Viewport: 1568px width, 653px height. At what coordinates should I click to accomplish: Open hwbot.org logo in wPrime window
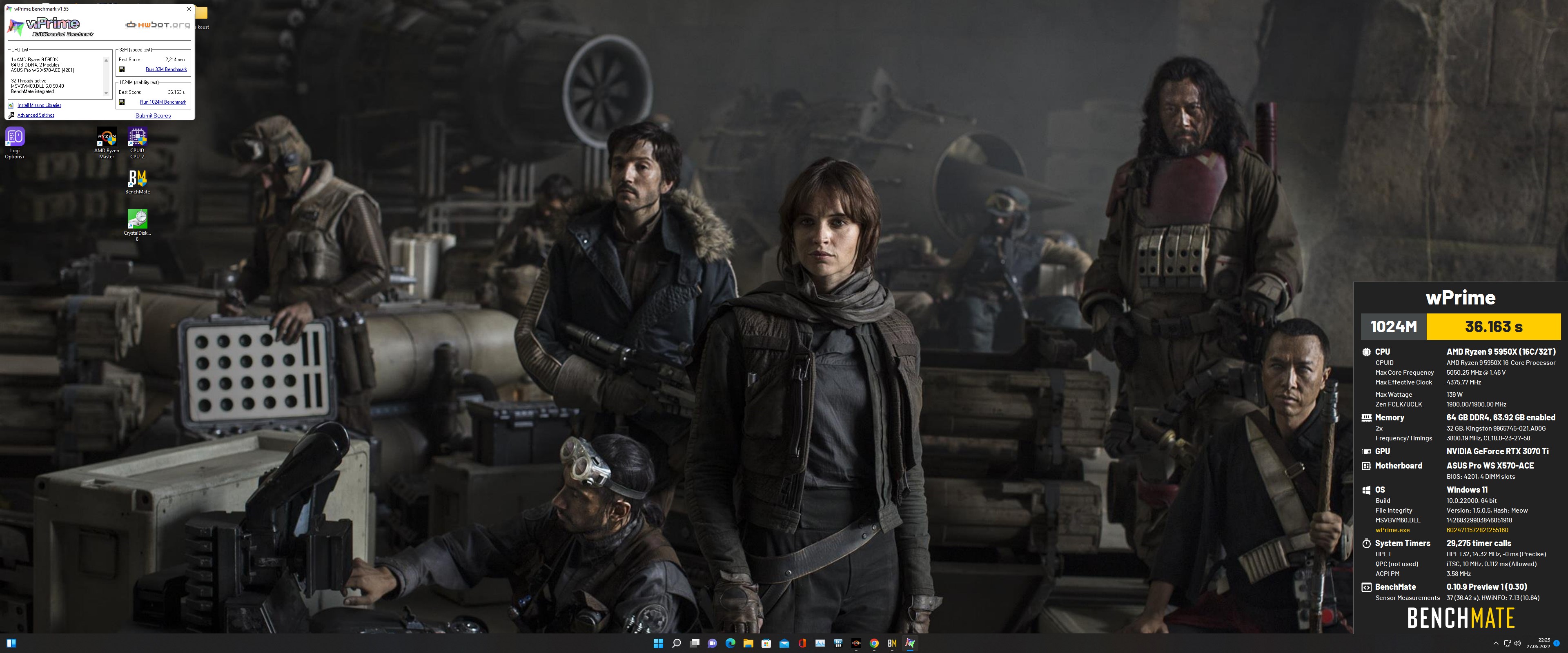click(158, 25)
